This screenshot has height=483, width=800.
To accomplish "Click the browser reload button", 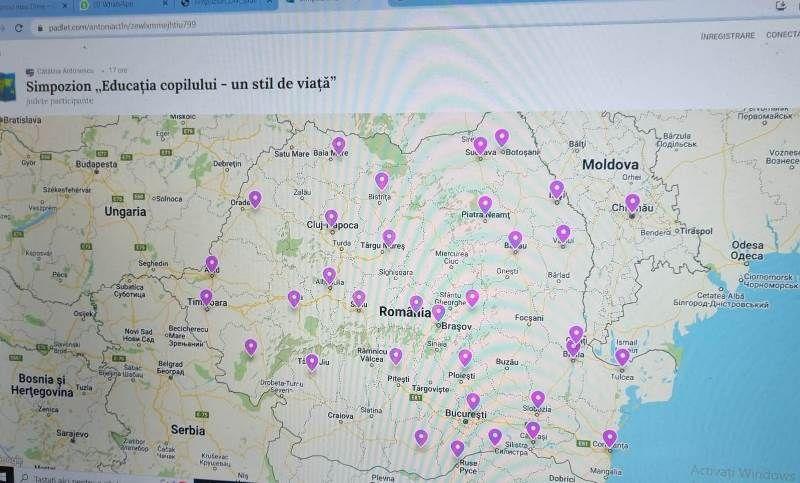I will [x=19, y=28].
